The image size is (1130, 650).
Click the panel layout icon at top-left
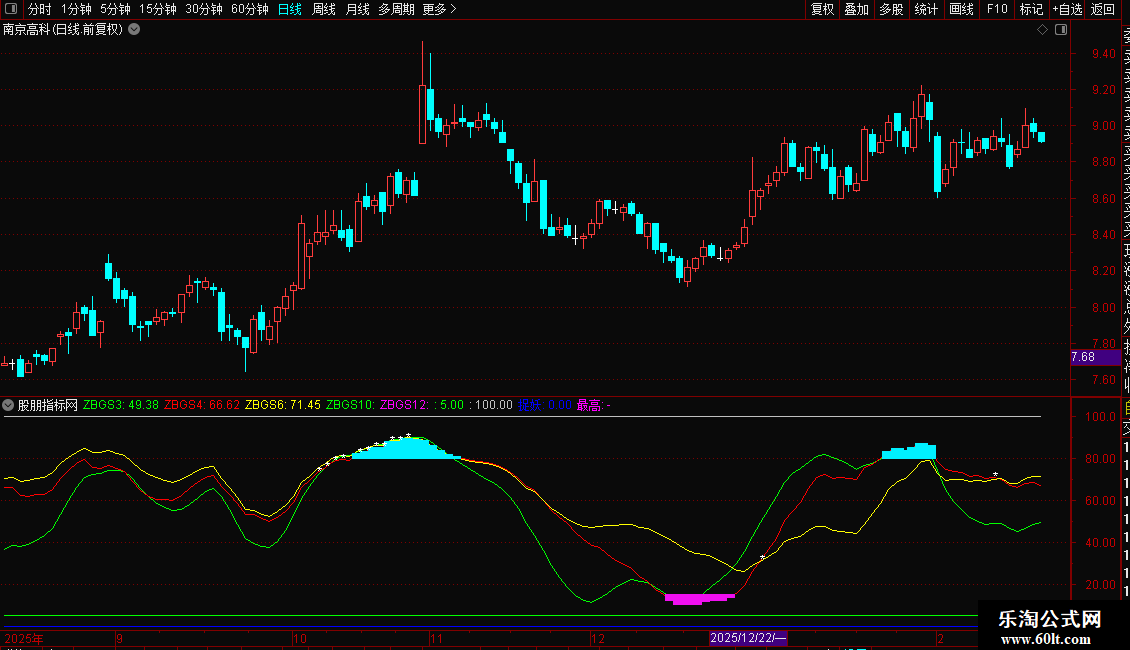pos(10,9)
